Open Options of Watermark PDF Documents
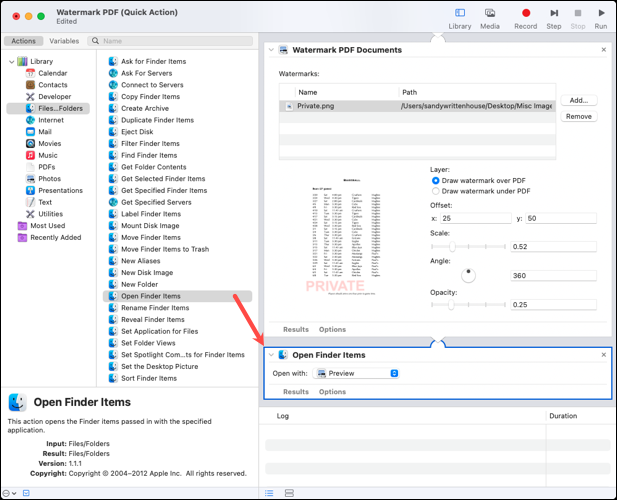The width and height of the screenshot is (617, 500). (x=332, y=330)
